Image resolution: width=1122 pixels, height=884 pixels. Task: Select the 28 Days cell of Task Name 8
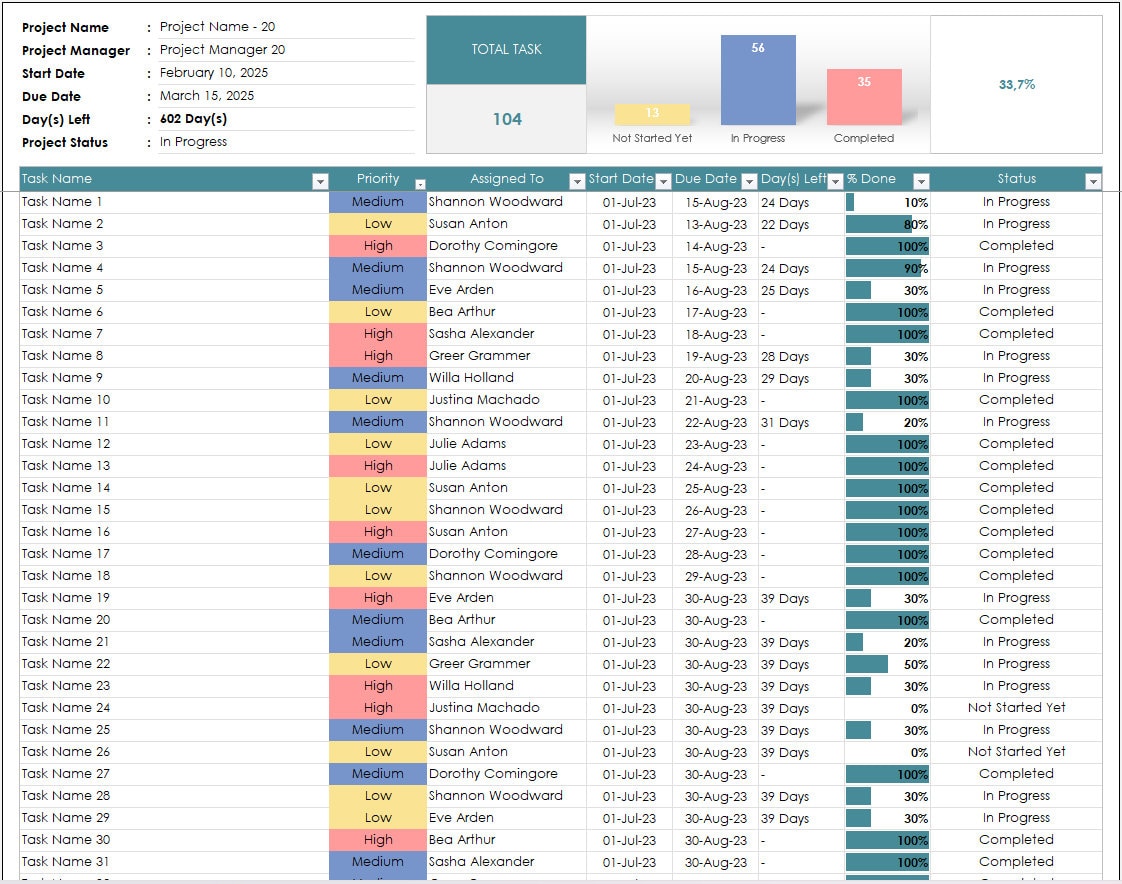[801, 356]
